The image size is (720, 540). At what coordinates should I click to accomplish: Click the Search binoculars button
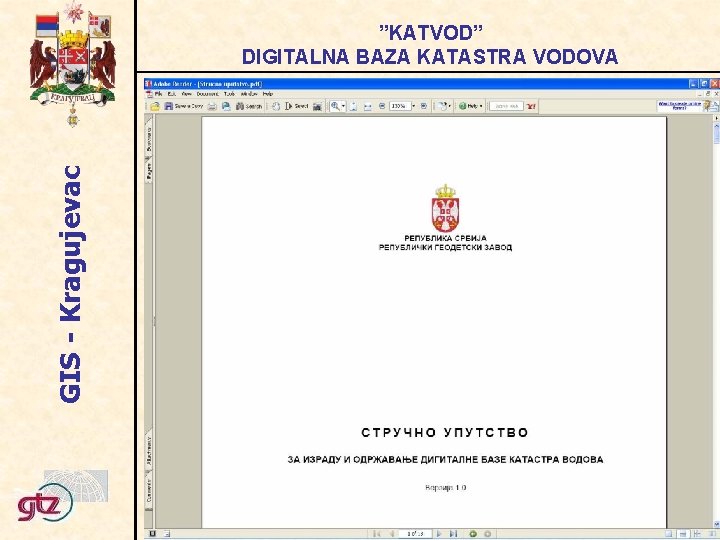(249, 106)
